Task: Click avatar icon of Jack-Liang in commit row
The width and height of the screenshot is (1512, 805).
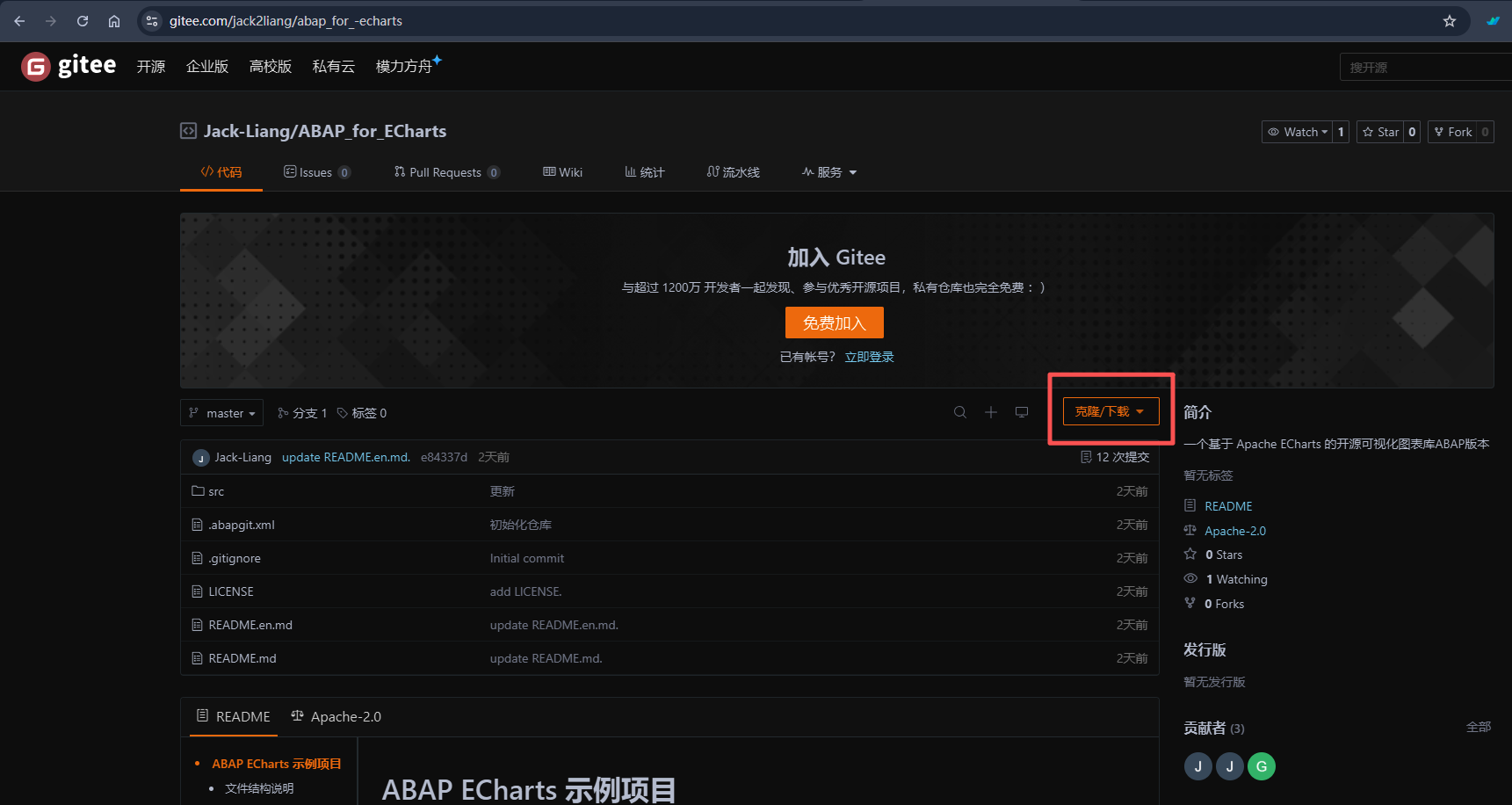Action: pyautogui.click(x=201, y=458)
